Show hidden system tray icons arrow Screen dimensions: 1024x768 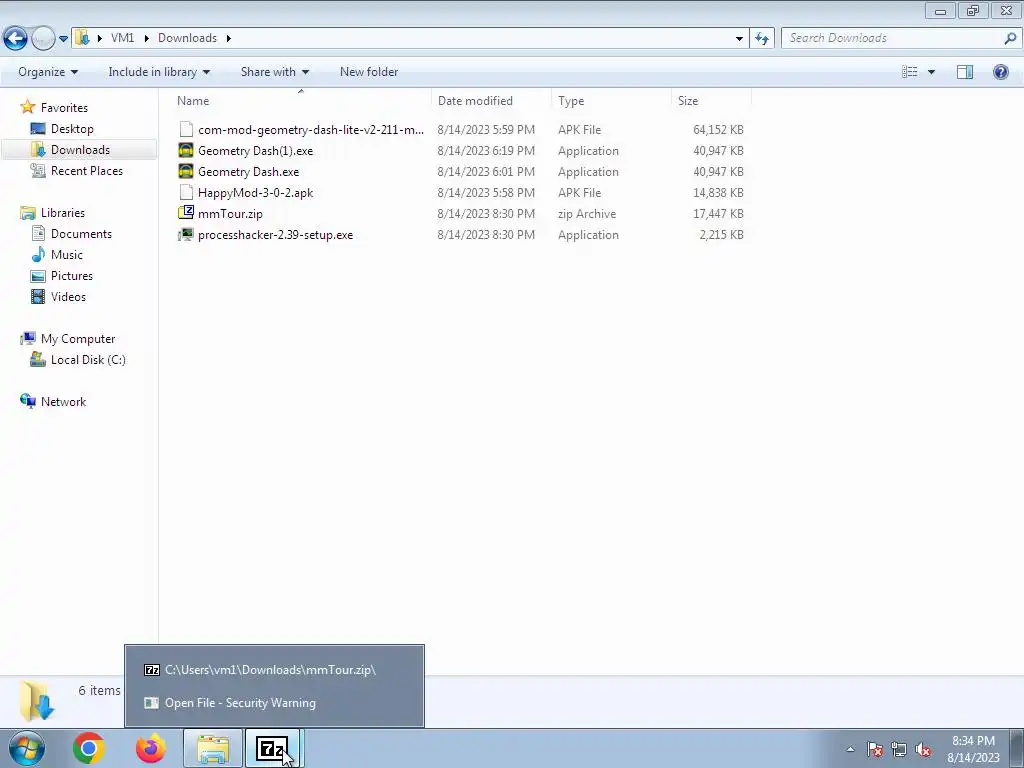click(850, 749)
